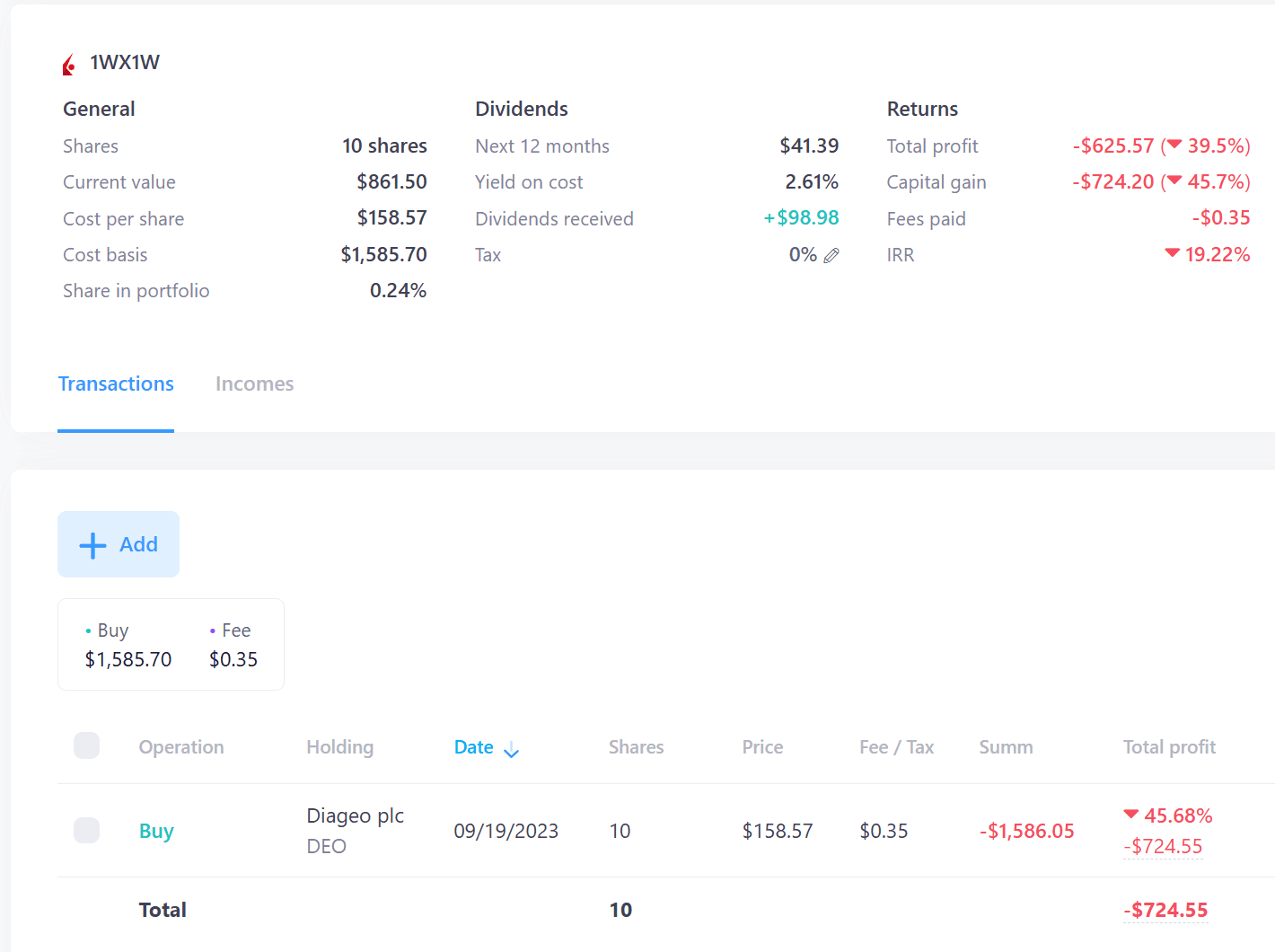The width and height of the screenshot is (1275, 952).
Task: Click the Shares column header
Action: pos(636,747)
